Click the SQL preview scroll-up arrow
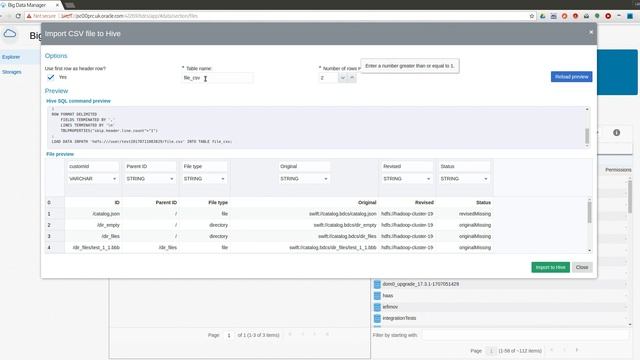Viewport: 640px width, 360px height. (587, 109)
